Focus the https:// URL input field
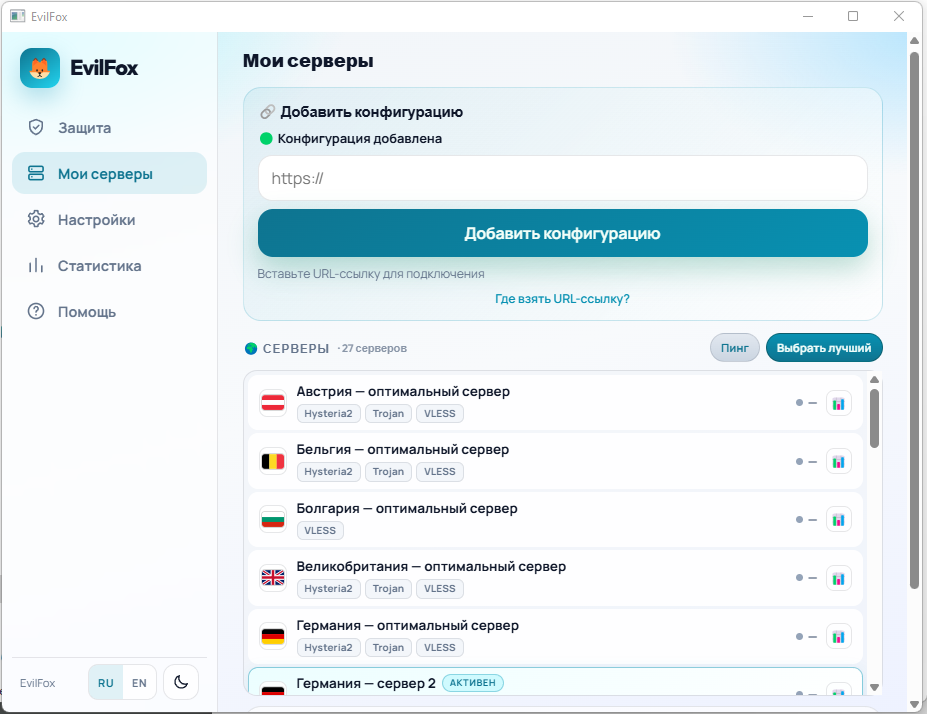The width and height of the screenshot is (927, 714). point(563,178)
